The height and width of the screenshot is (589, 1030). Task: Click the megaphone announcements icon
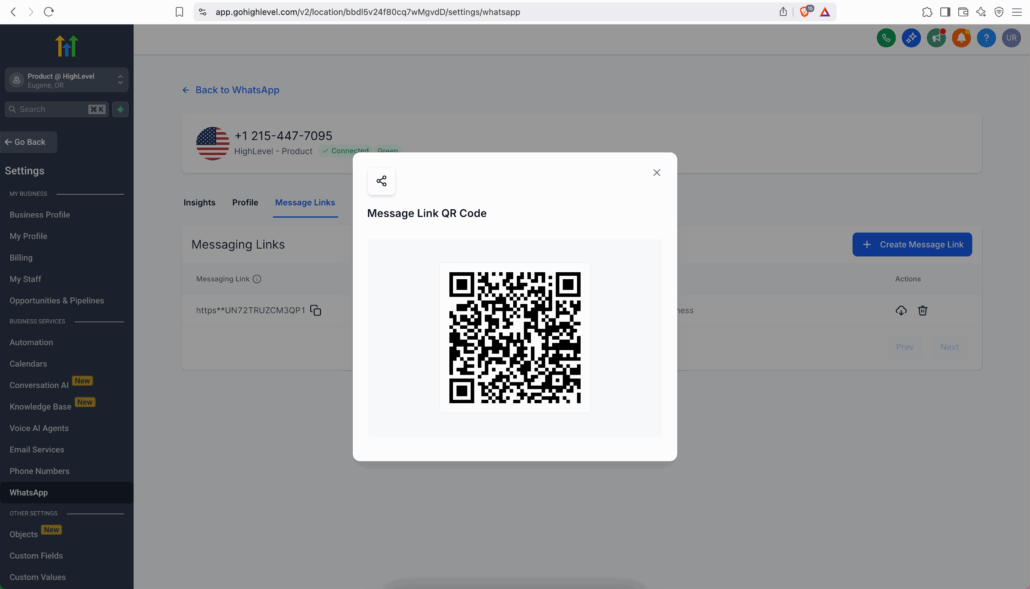coord(936,38)
